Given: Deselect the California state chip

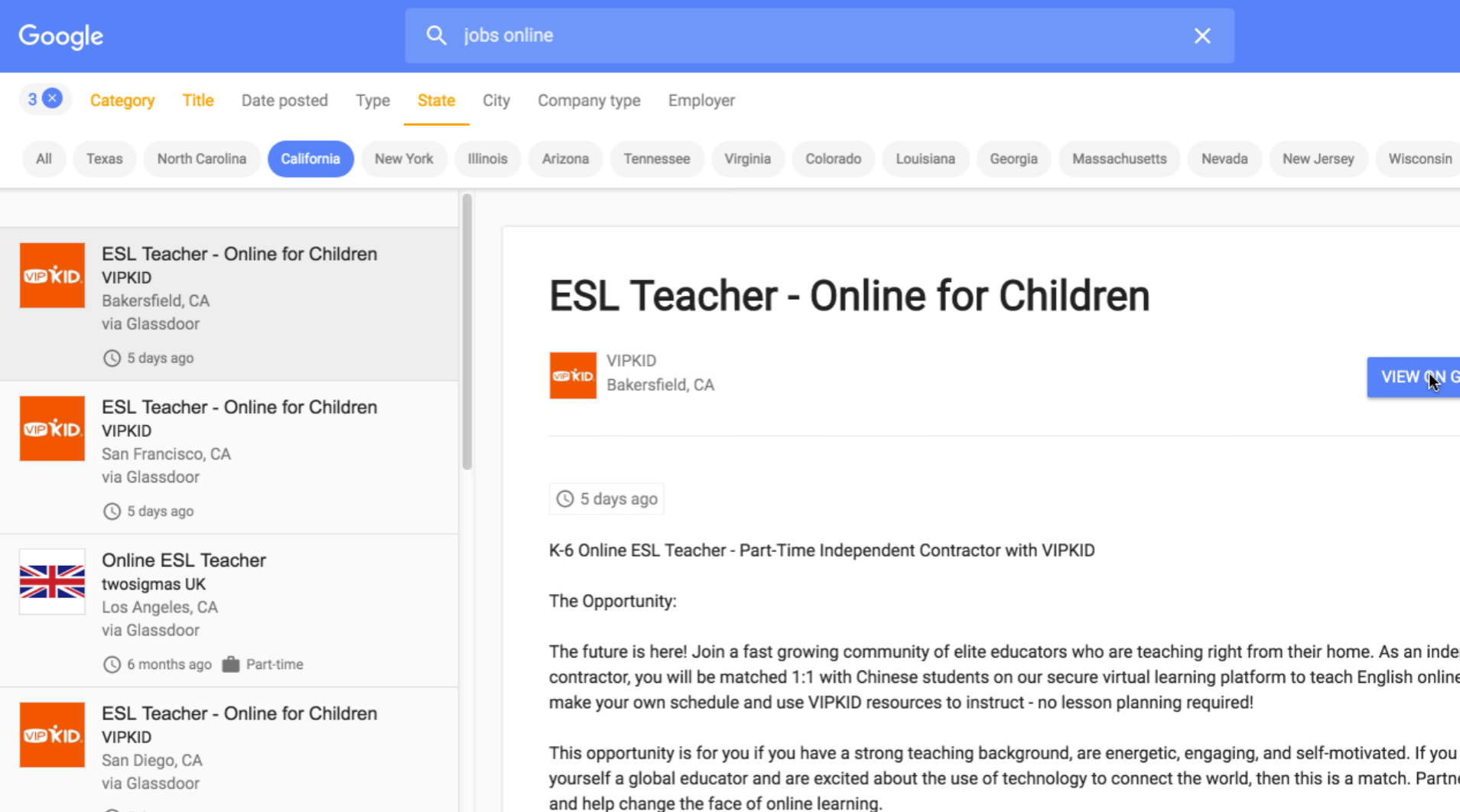Looking at the screenshot, I should click(310, 159).
